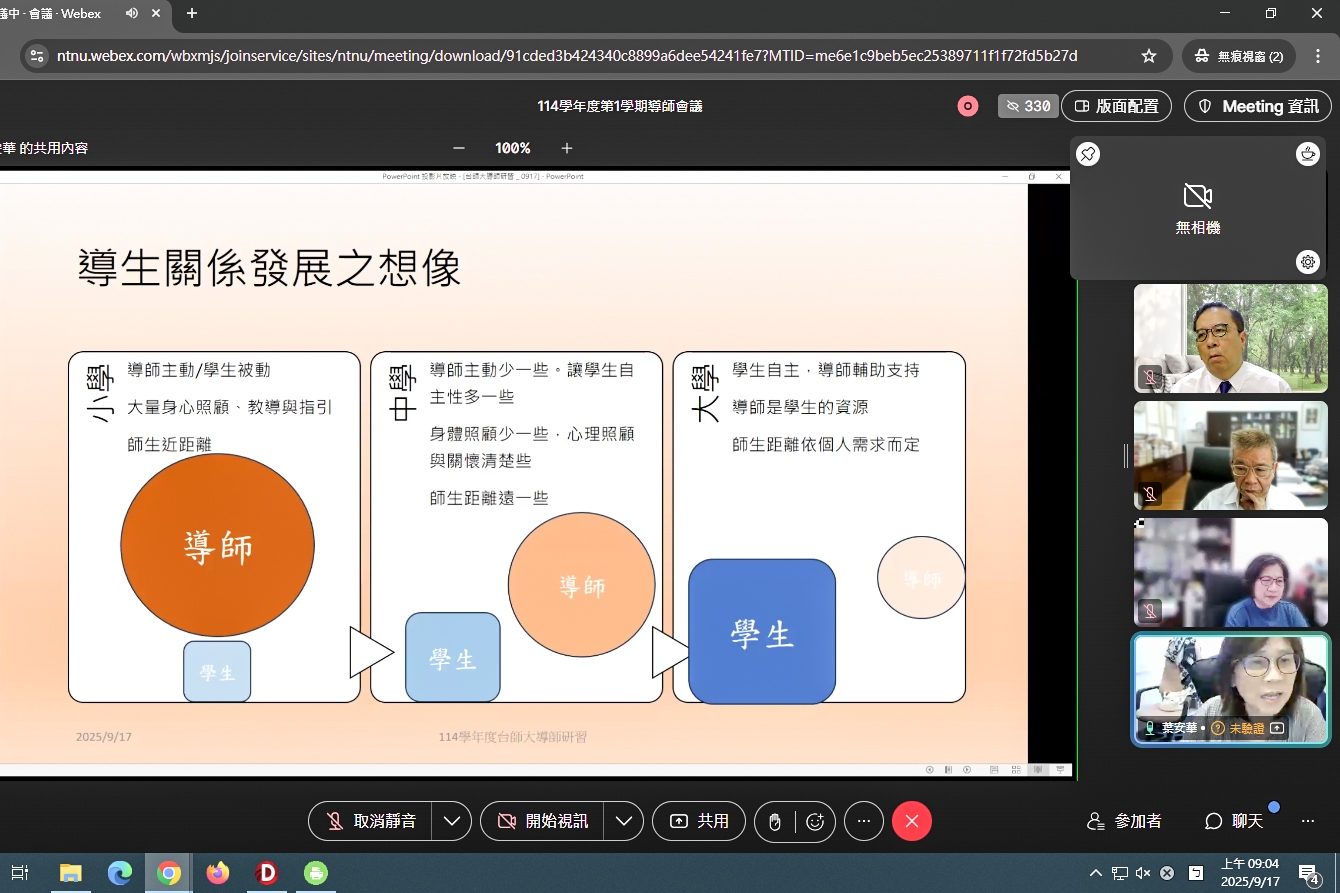Open Firefox from taskbar
Screen dimensions: 1340x893
click(x=218, y=873)
